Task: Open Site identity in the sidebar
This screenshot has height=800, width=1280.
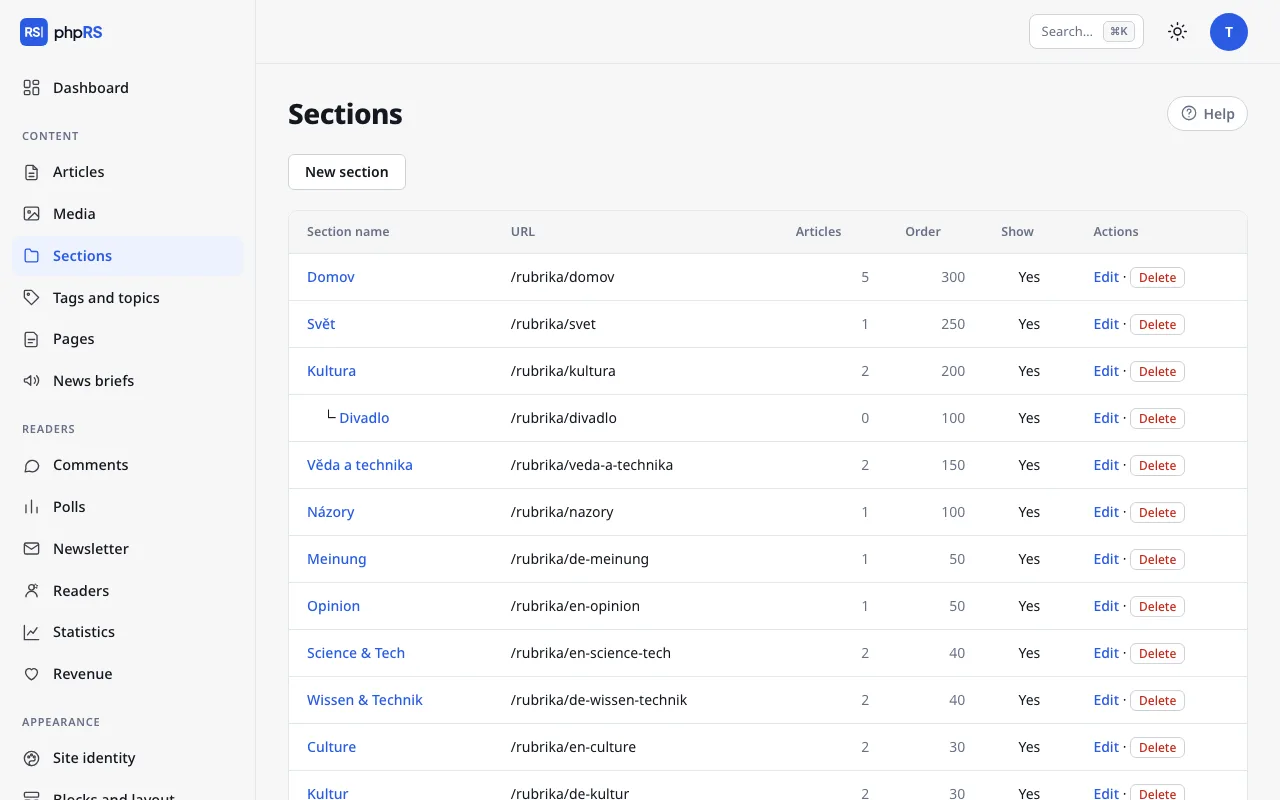Action: [128, 758]
